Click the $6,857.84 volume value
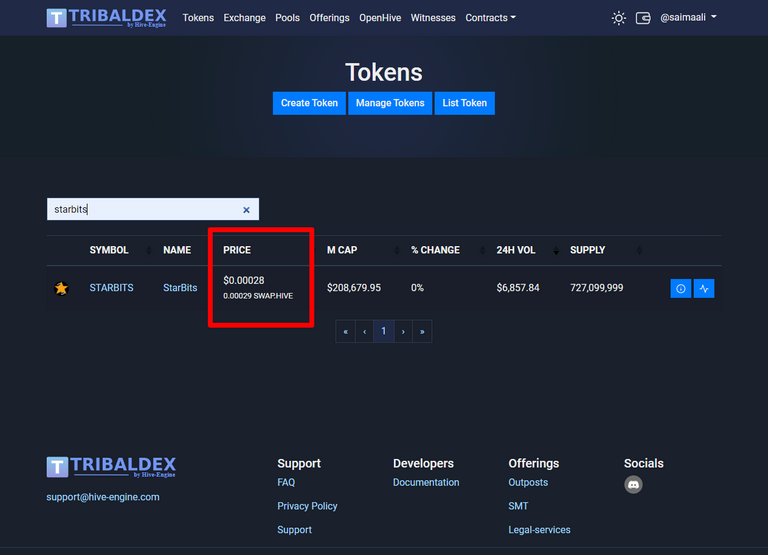The width and height of the screenshot is (768, 555). (518, 288)
